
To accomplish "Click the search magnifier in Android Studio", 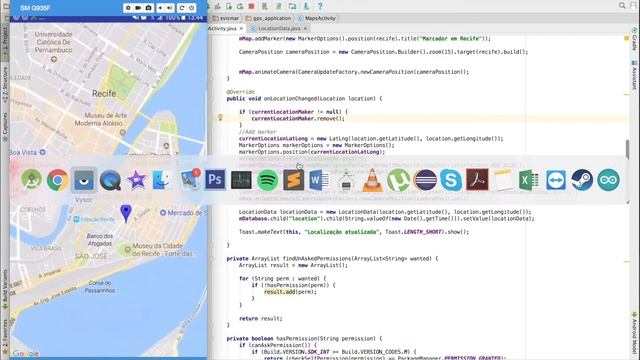I will point(622,6).
